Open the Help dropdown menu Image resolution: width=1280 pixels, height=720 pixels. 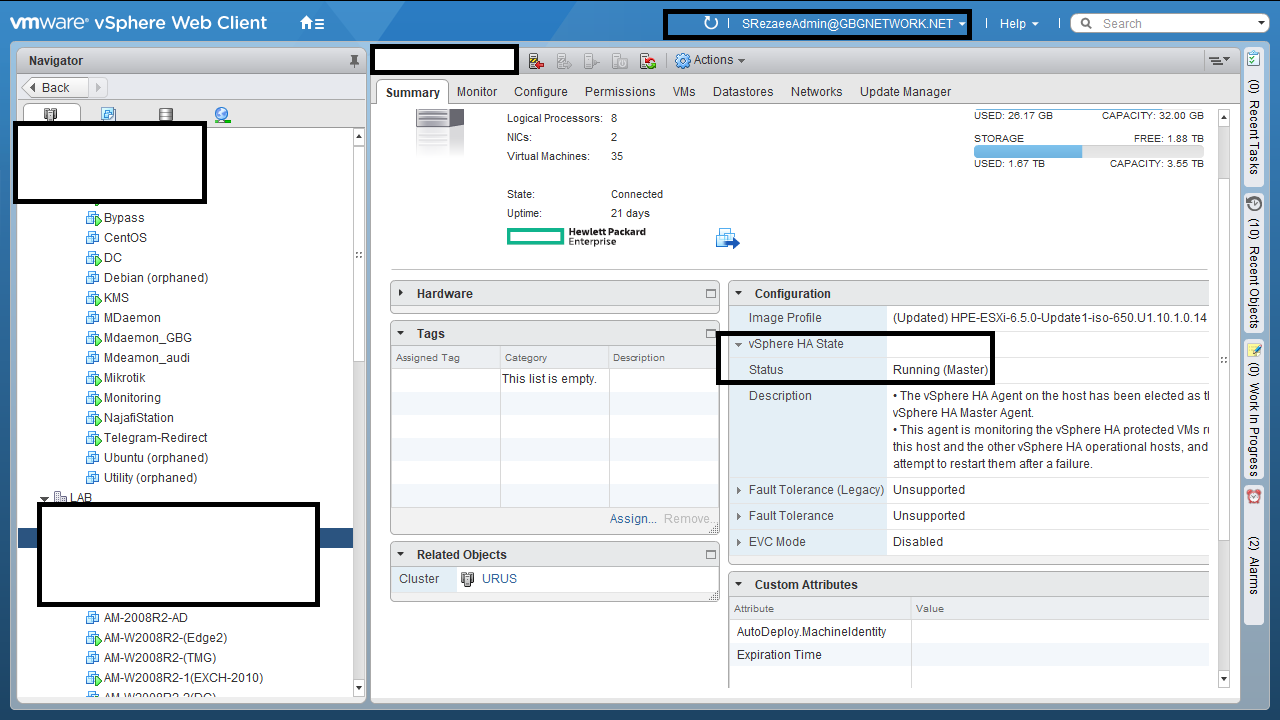(x=1018, y=23)
